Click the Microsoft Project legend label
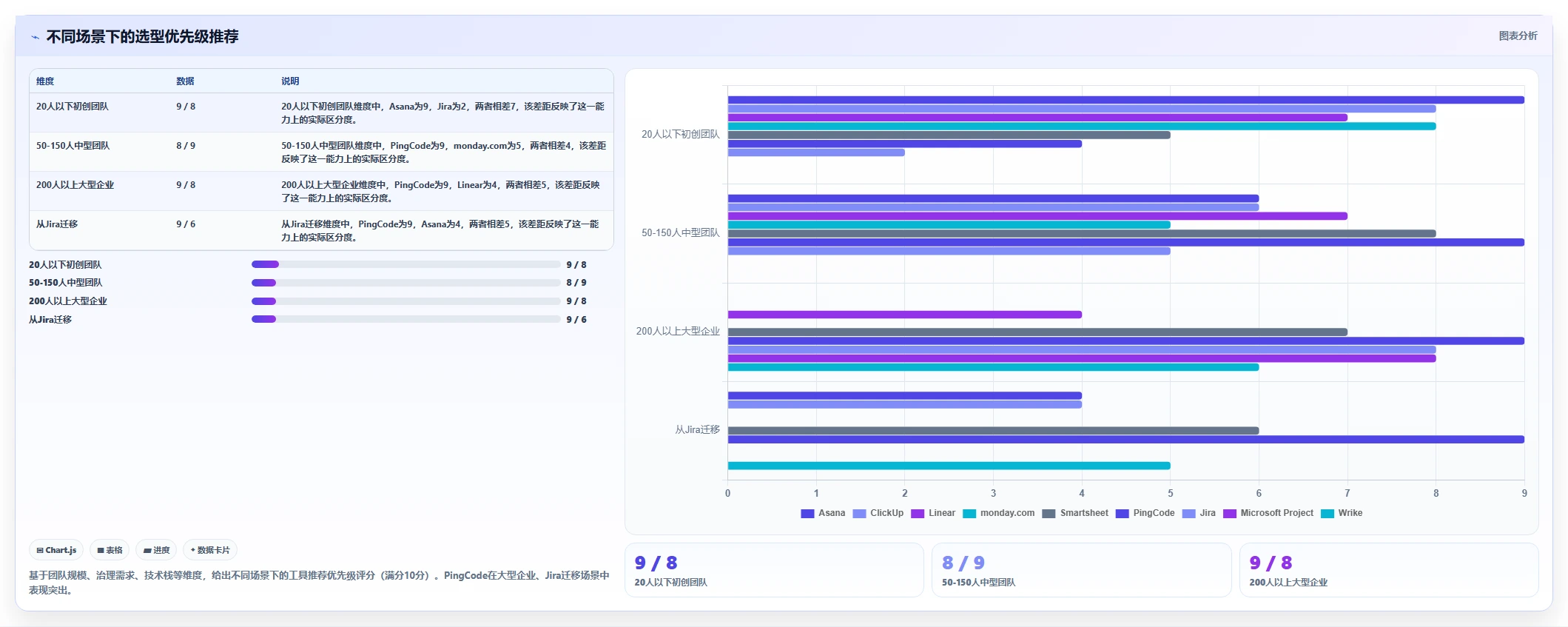1568x627 pixels. click(1276, 513)
